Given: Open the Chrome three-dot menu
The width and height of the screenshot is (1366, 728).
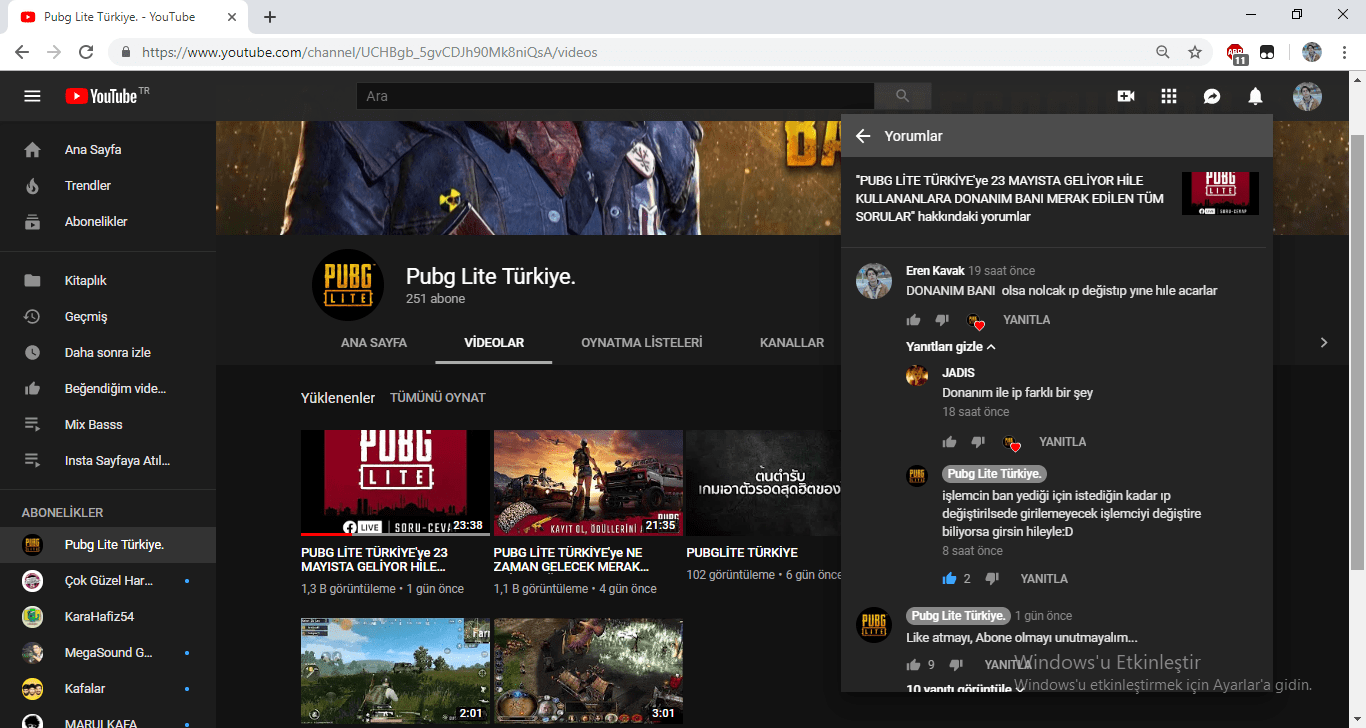Looking at the screenshot, I should pos(1345,52).
